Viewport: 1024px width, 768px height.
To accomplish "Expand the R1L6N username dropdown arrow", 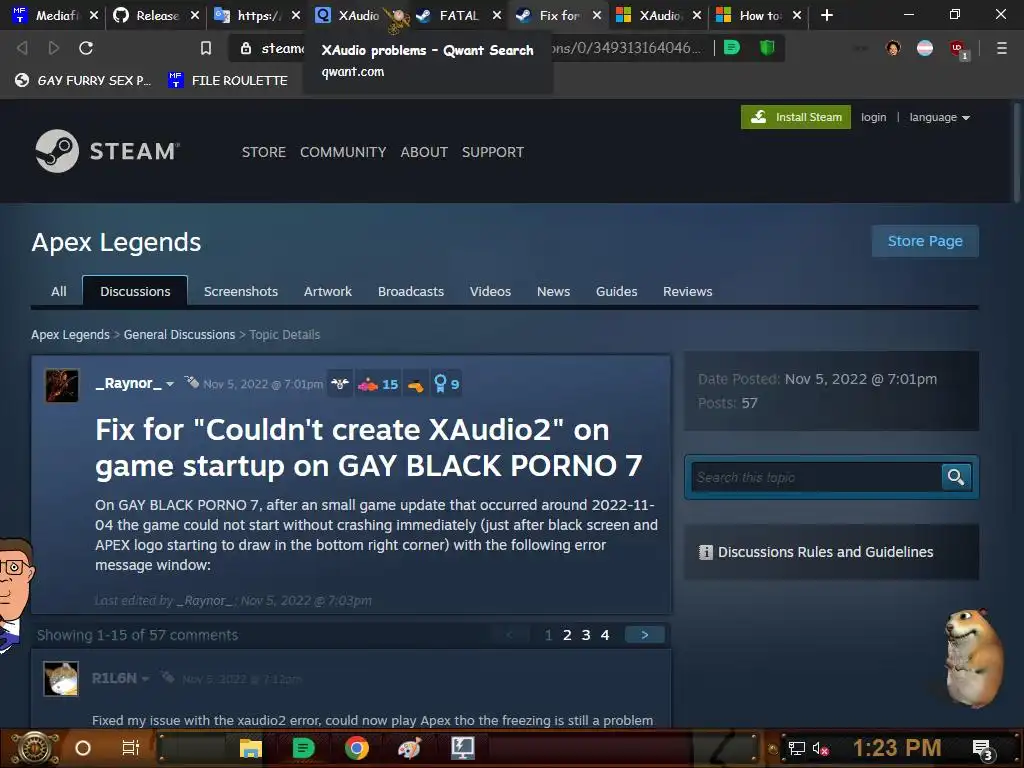I will pyautogui.click(x=145, y=679).
